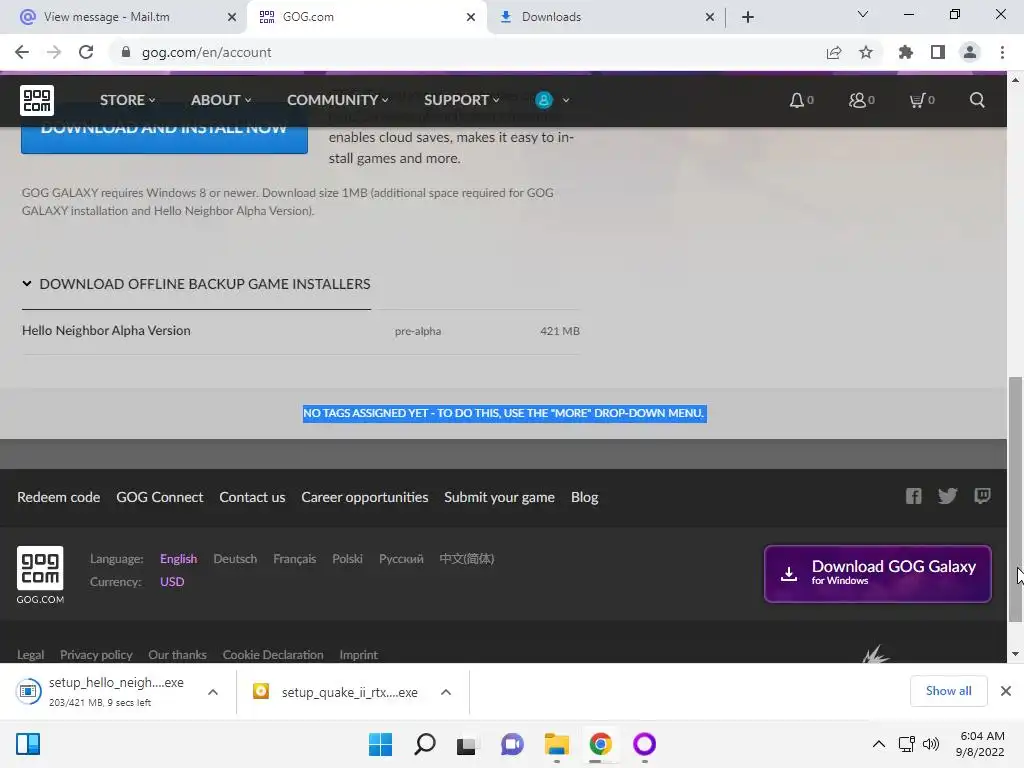Click the site search magnifier icon
1024x768 pixels.
click(977, 100)
